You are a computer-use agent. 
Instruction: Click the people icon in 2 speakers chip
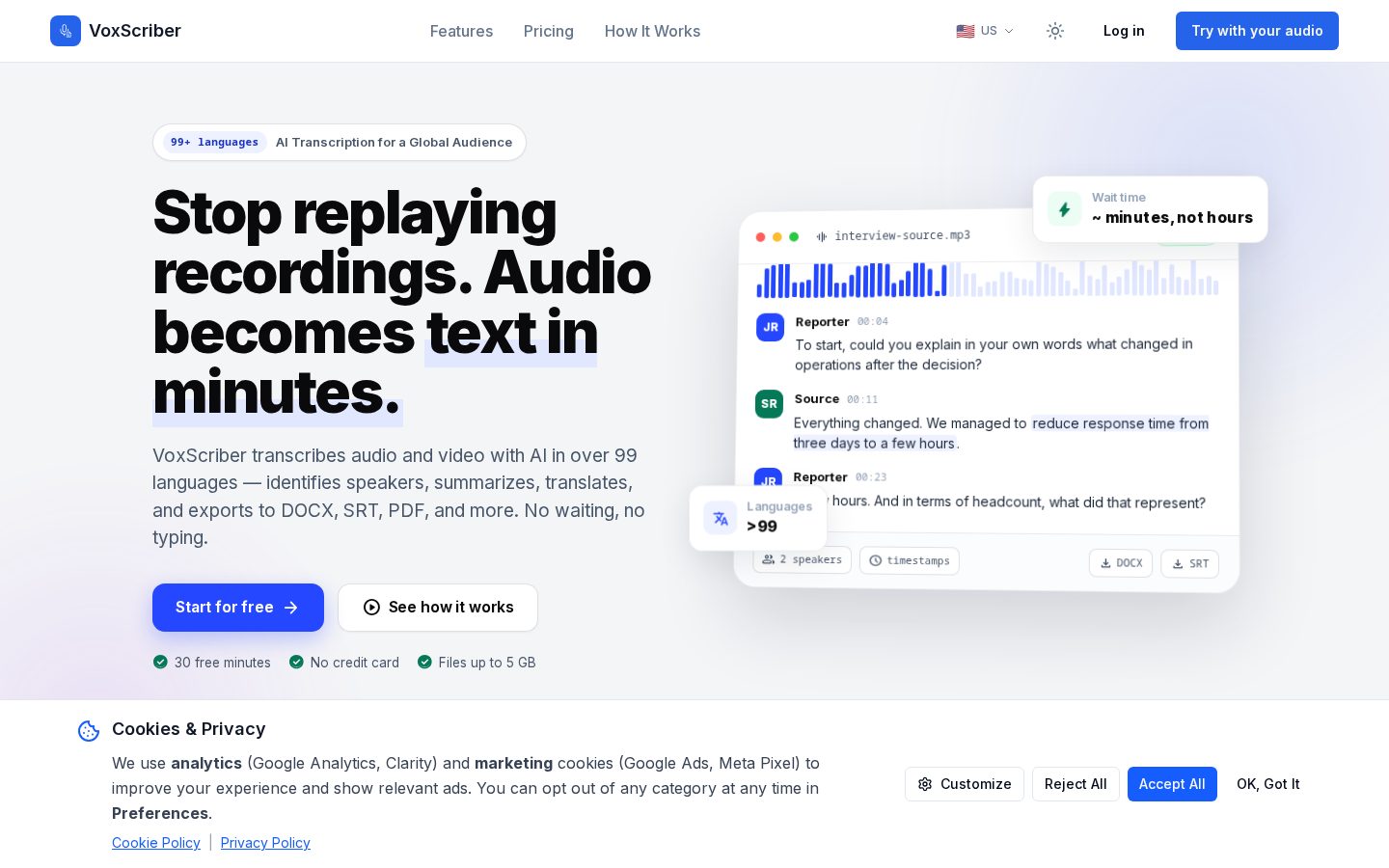tap(769, 559)
